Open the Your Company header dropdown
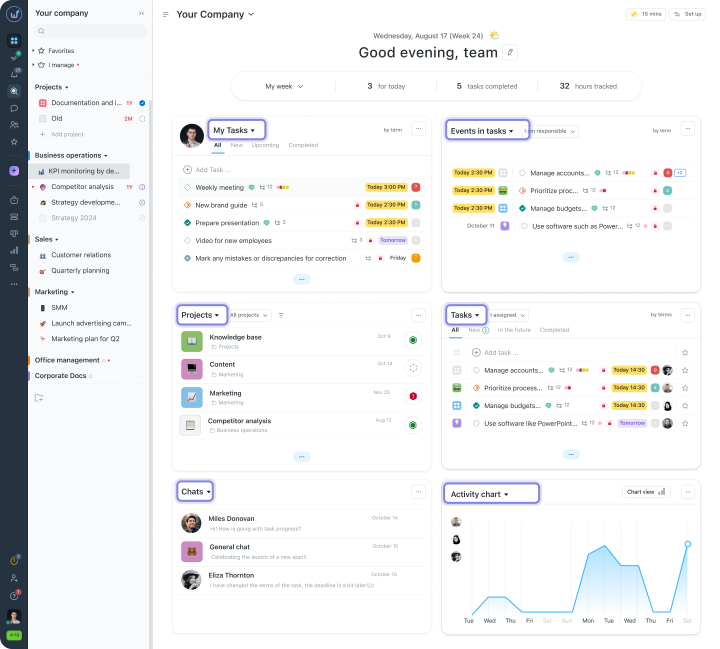 click(x=215, y=14)
